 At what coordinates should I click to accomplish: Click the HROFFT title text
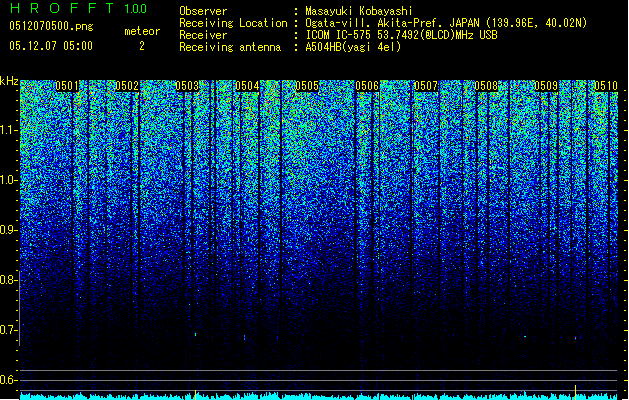[x=62, y=8]
